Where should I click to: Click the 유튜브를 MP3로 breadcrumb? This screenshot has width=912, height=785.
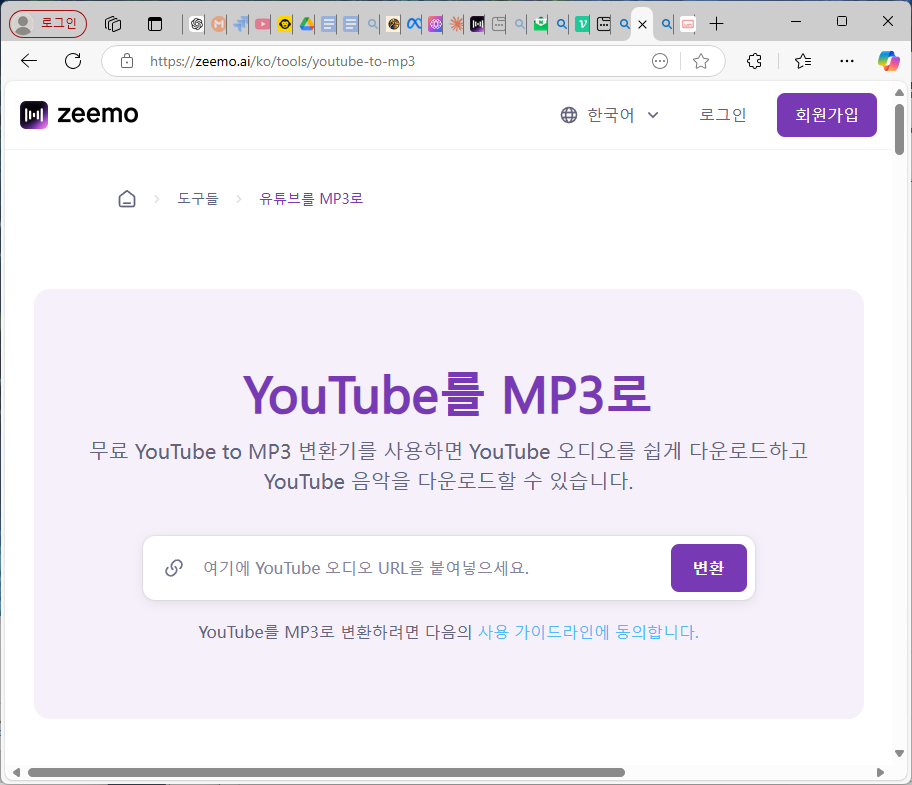pyautogui.click(x=311, y=199)
